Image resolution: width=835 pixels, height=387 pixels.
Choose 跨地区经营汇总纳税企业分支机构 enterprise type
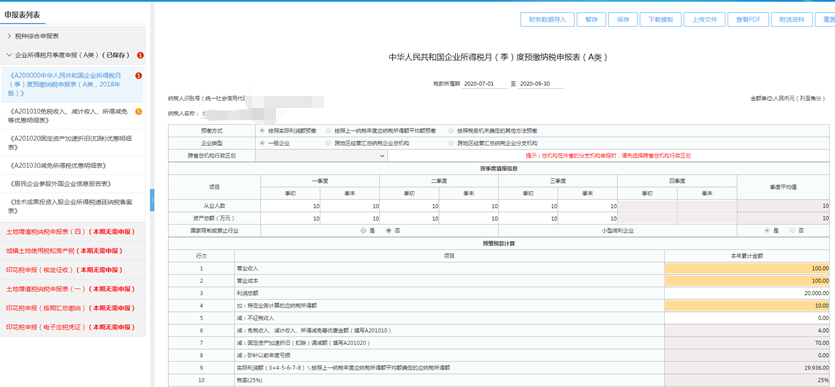[x=452, y=143]
